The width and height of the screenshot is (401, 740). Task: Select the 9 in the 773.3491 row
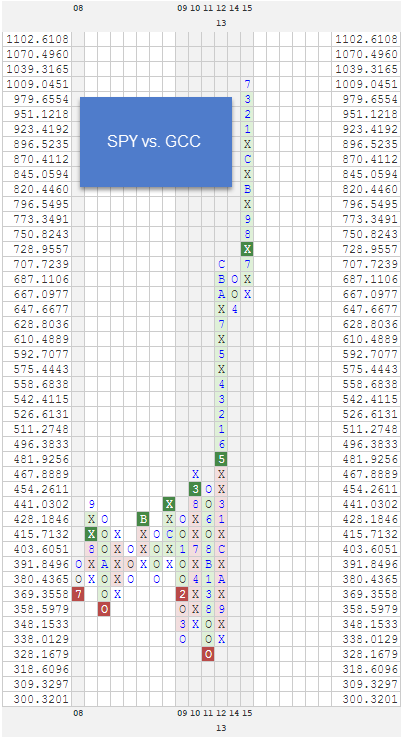pyautogui.click(x=247, y=219)
